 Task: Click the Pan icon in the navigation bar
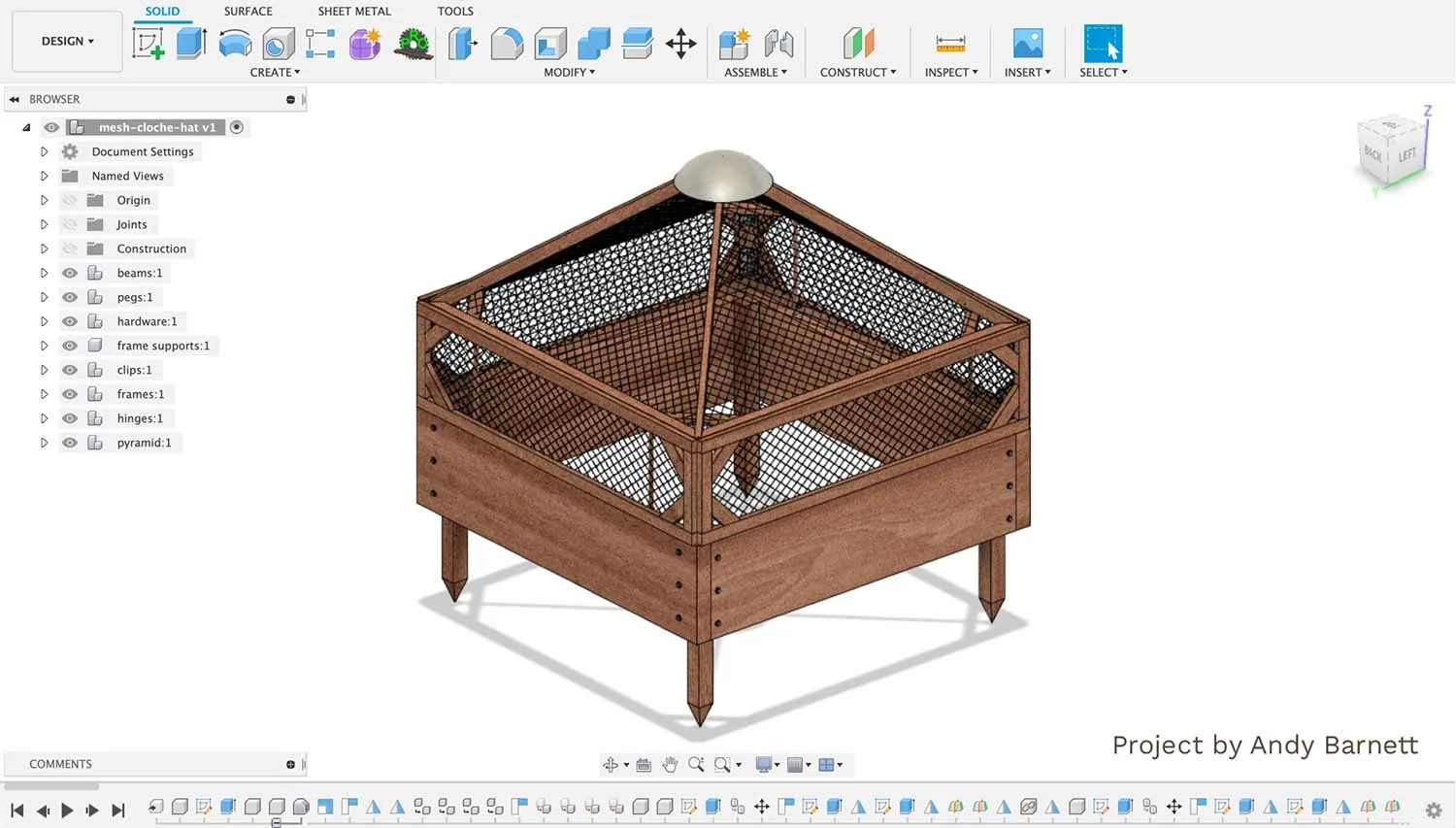[x=669, y=764]
